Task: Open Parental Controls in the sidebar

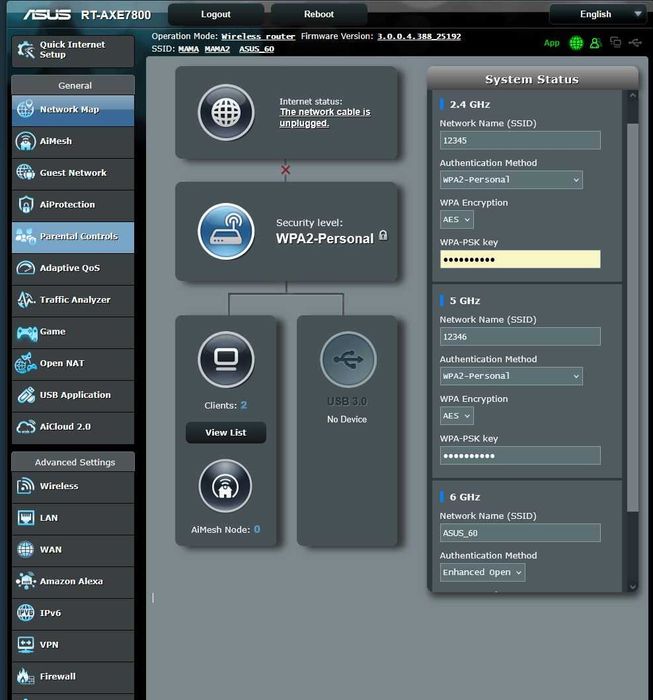Action: [73, 237]
